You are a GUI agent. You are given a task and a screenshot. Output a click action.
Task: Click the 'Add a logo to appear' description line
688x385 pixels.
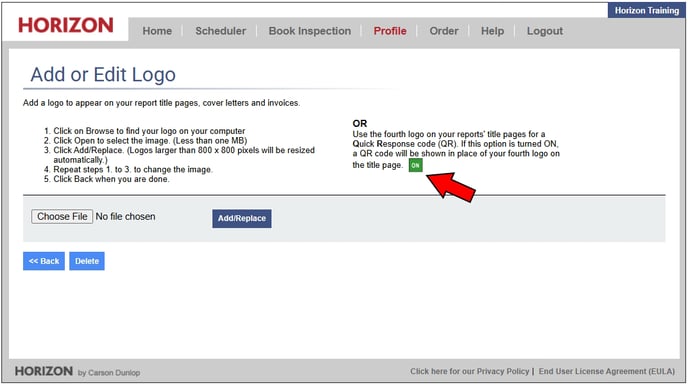point(161,103)
